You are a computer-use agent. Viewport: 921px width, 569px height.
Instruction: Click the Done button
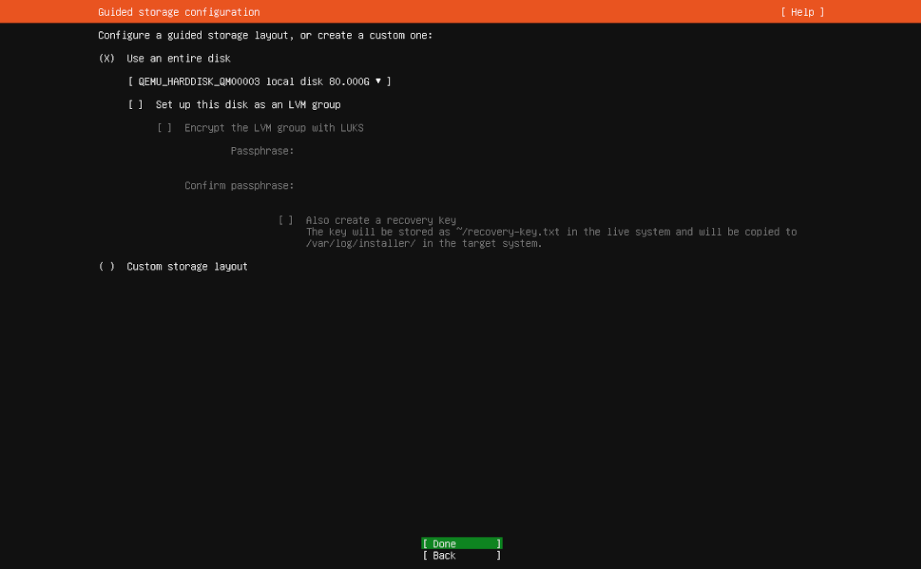(x=462, y=544)
